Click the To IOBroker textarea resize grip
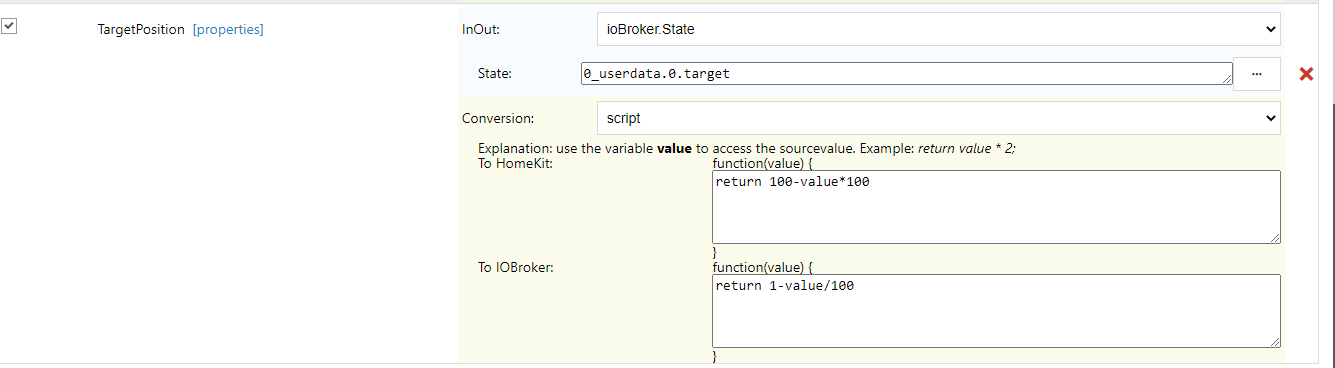 tap(1274, 341)
